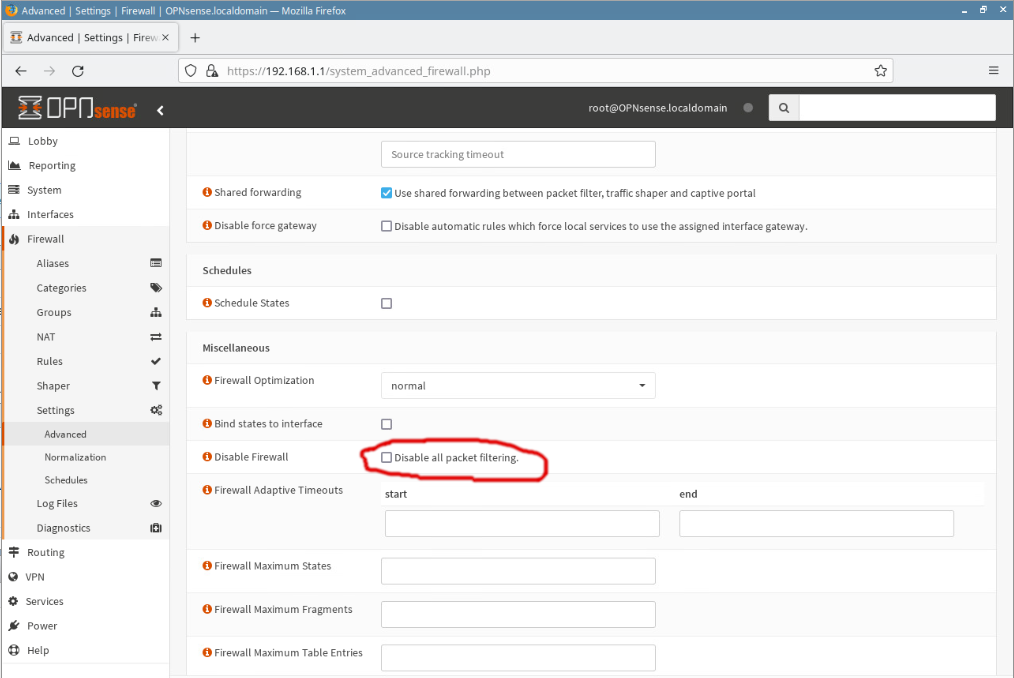The image size is (1014, 678).
Task: Enable the Disable all packet filtering checkbox
Action: click(x=386, y=458)
